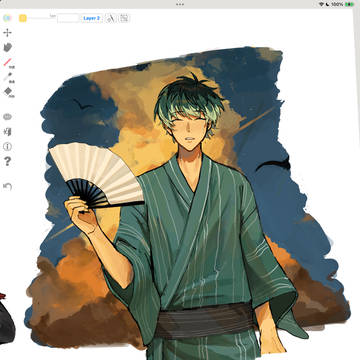The image size is (360, 360).
Task: Select the red line brush tool
Action: (x=8, y=62)
